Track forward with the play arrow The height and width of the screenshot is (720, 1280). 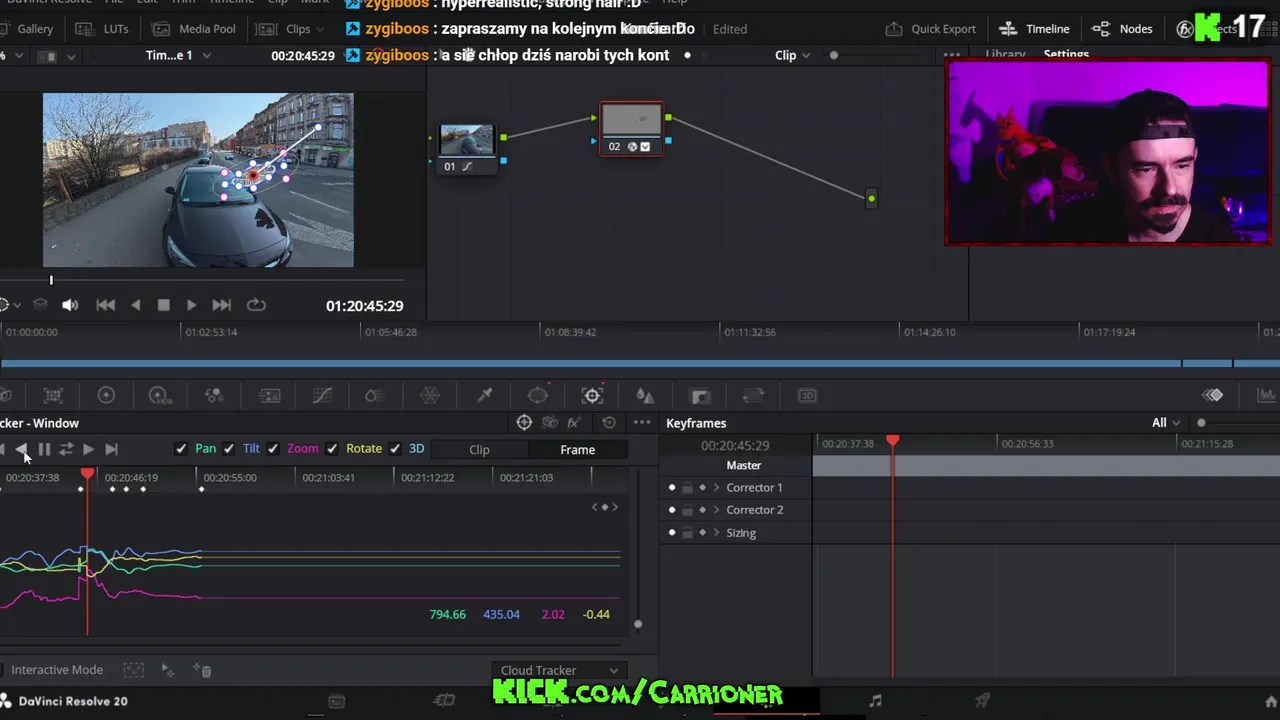pos(88,450)
